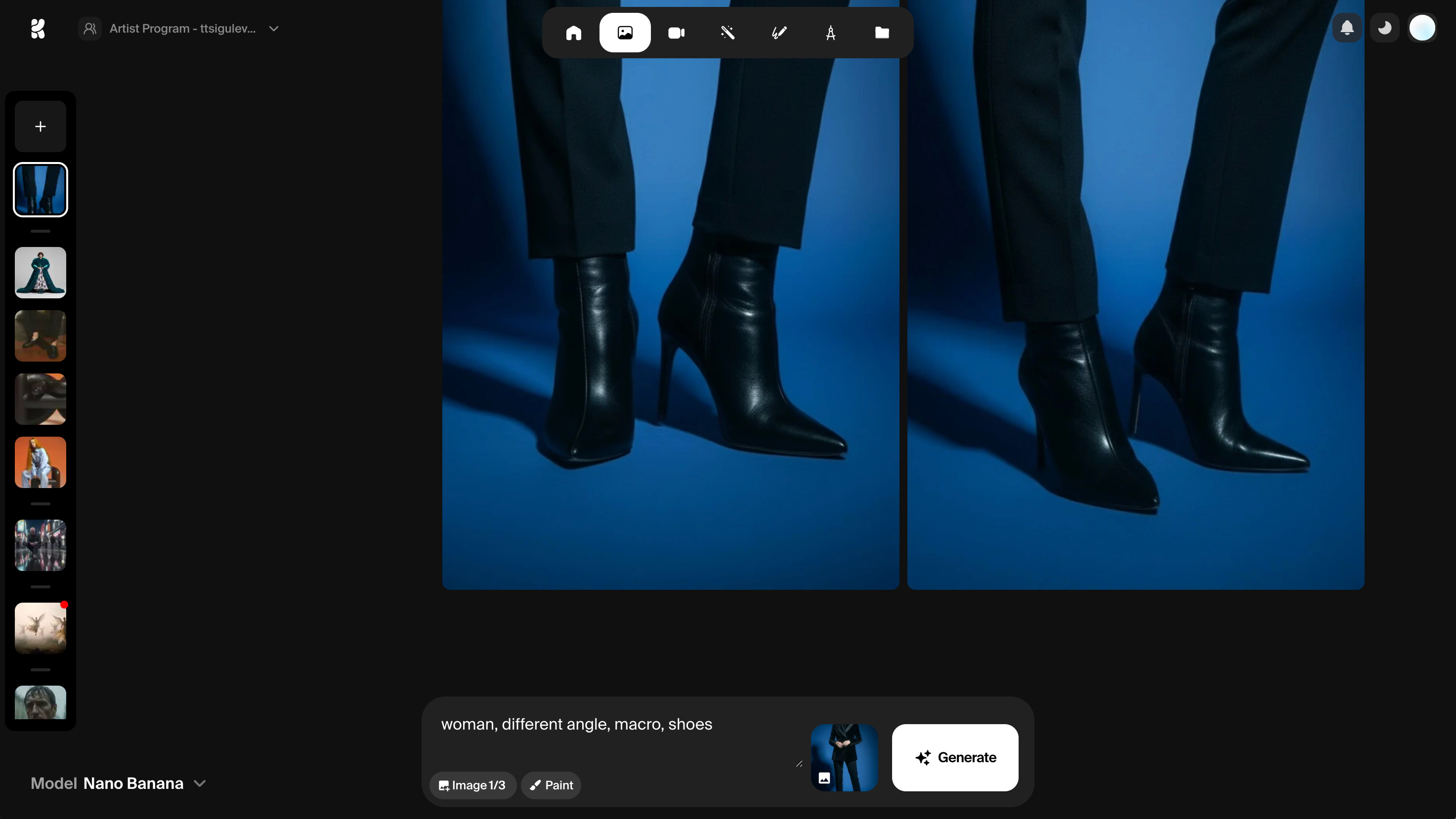Open notifications bell
The image size is (1456, 819).
pos(1347,28)
